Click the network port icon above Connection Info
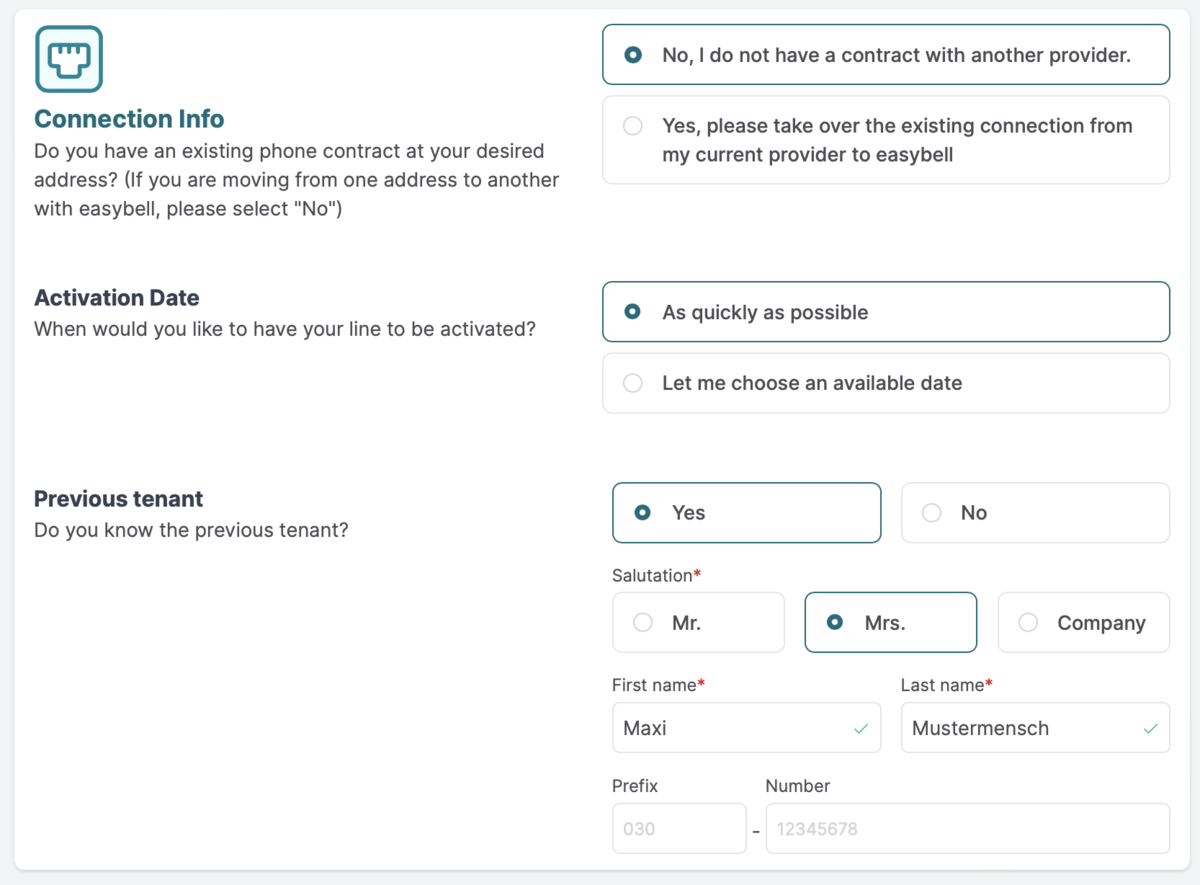Viewport: 1200px width, 885px height. [x=68, y=59]
